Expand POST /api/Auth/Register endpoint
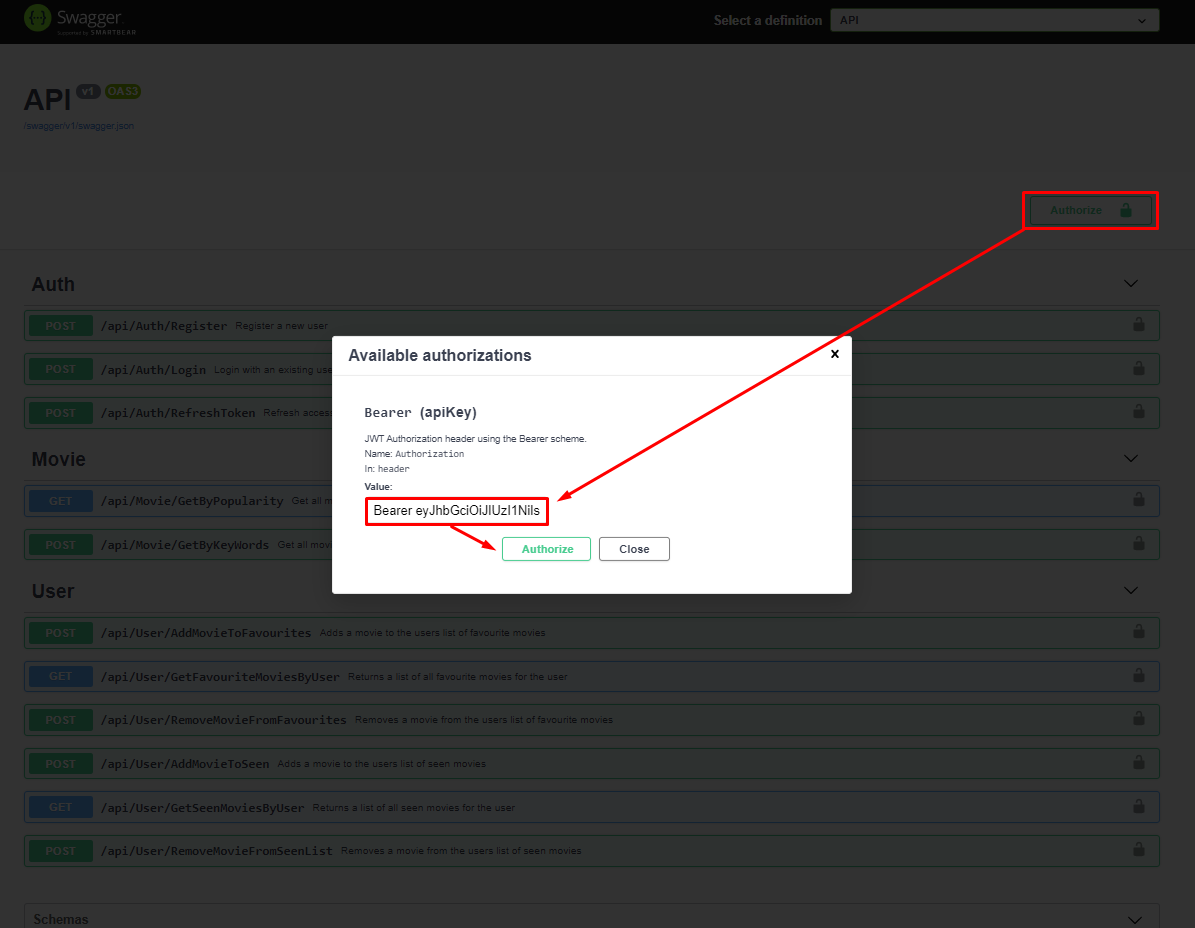The image size is (1195, 928). click(x=591, y=326)
